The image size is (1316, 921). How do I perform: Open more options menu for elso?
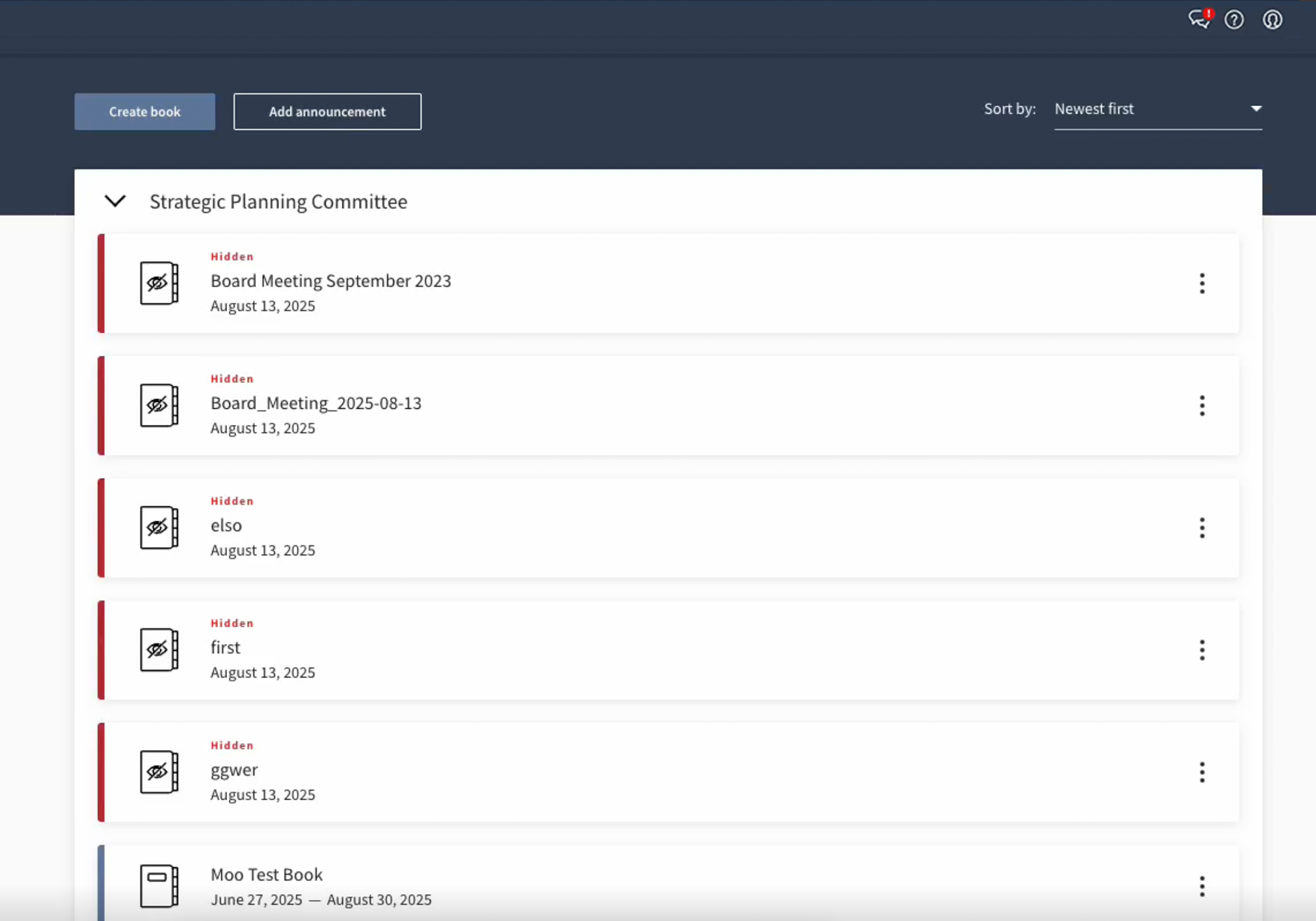1202,528
